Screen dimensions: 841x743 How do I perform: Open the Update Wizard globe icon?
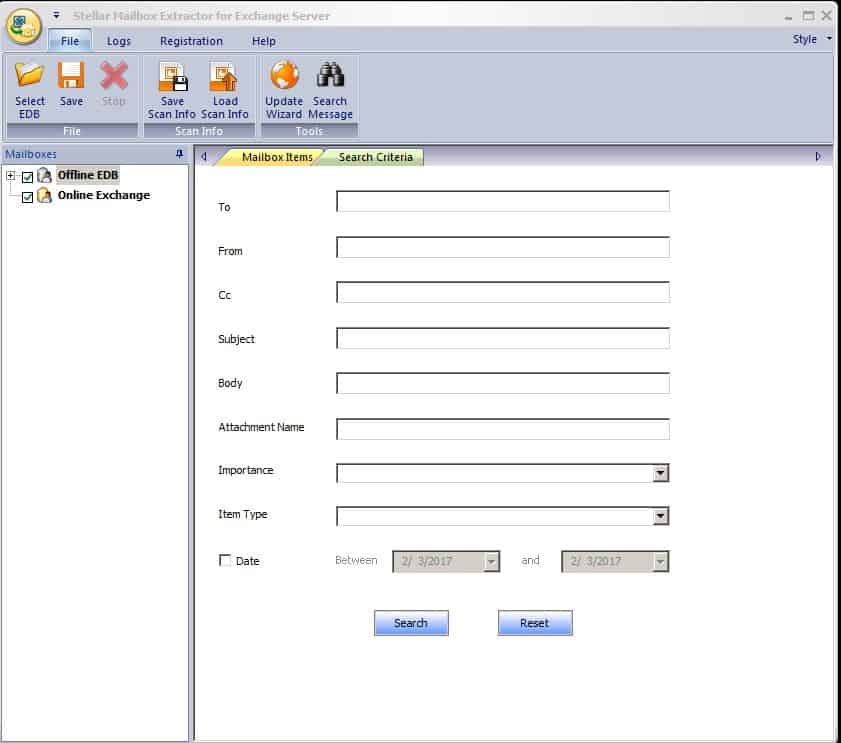(x=284, y=75)
